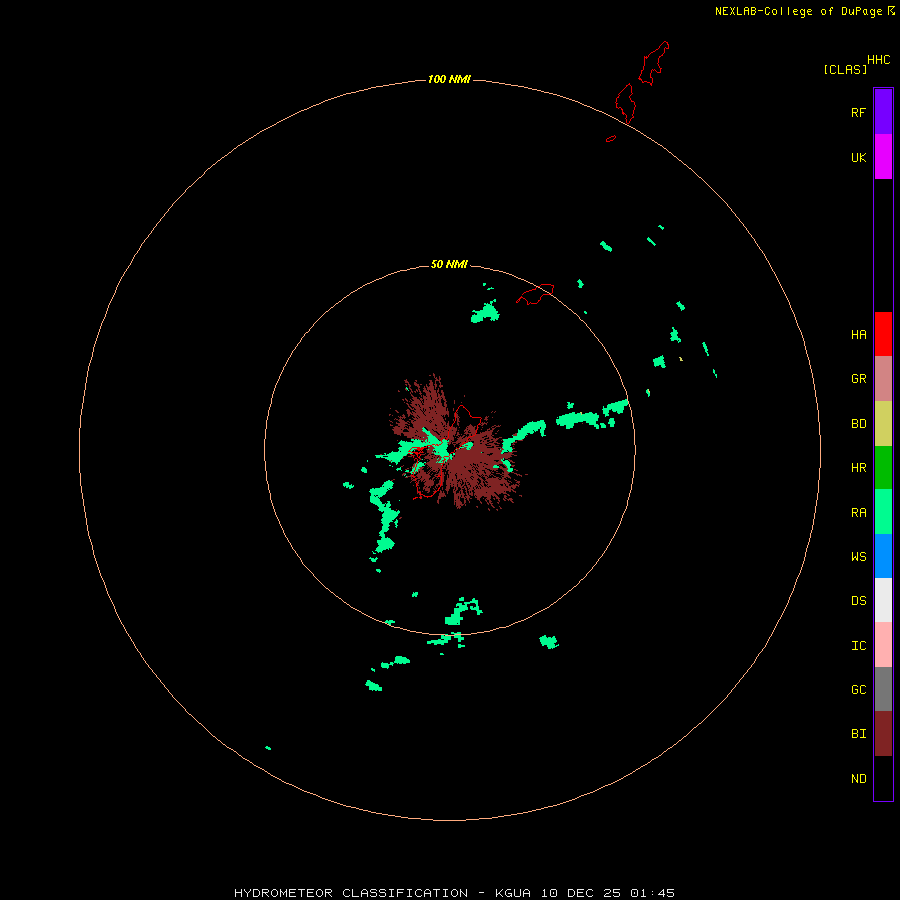The height and width of the screenshot is (900, 900).
Task: Click the Hydrometeor Classification KGUA title text
Action: (454, 893)
